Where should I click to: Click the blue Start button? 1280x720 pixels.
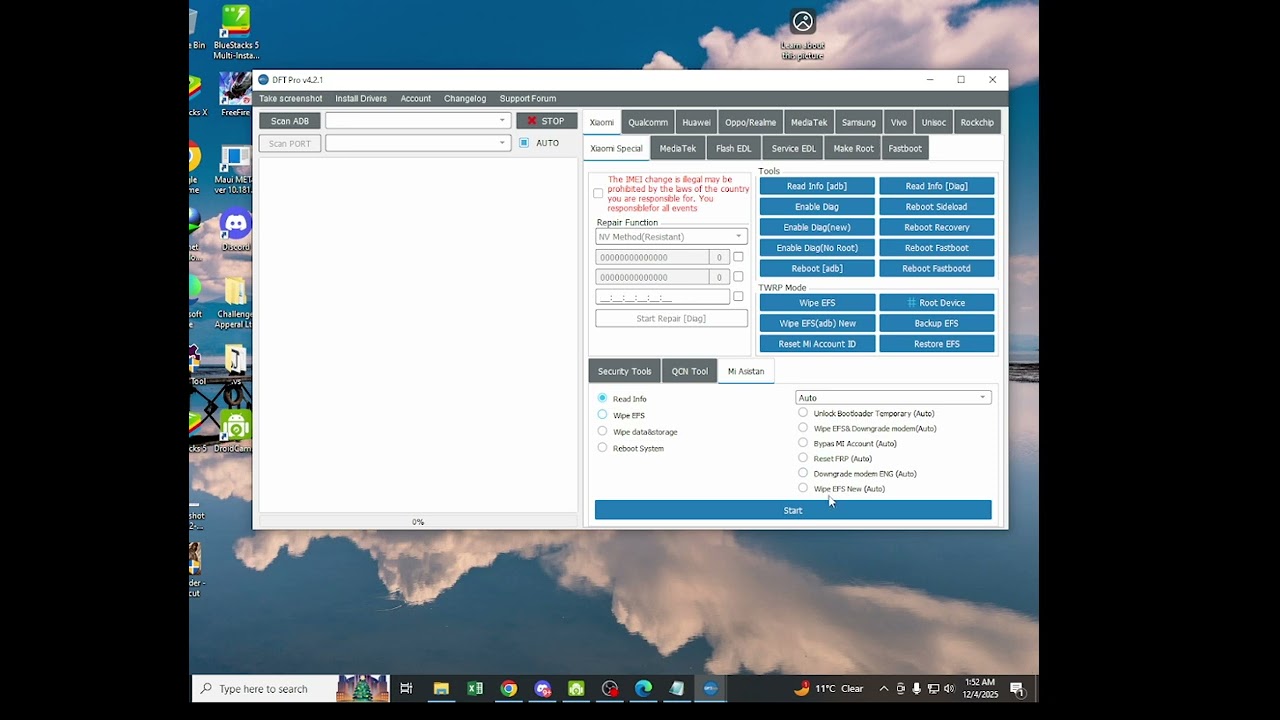point(793,510)
